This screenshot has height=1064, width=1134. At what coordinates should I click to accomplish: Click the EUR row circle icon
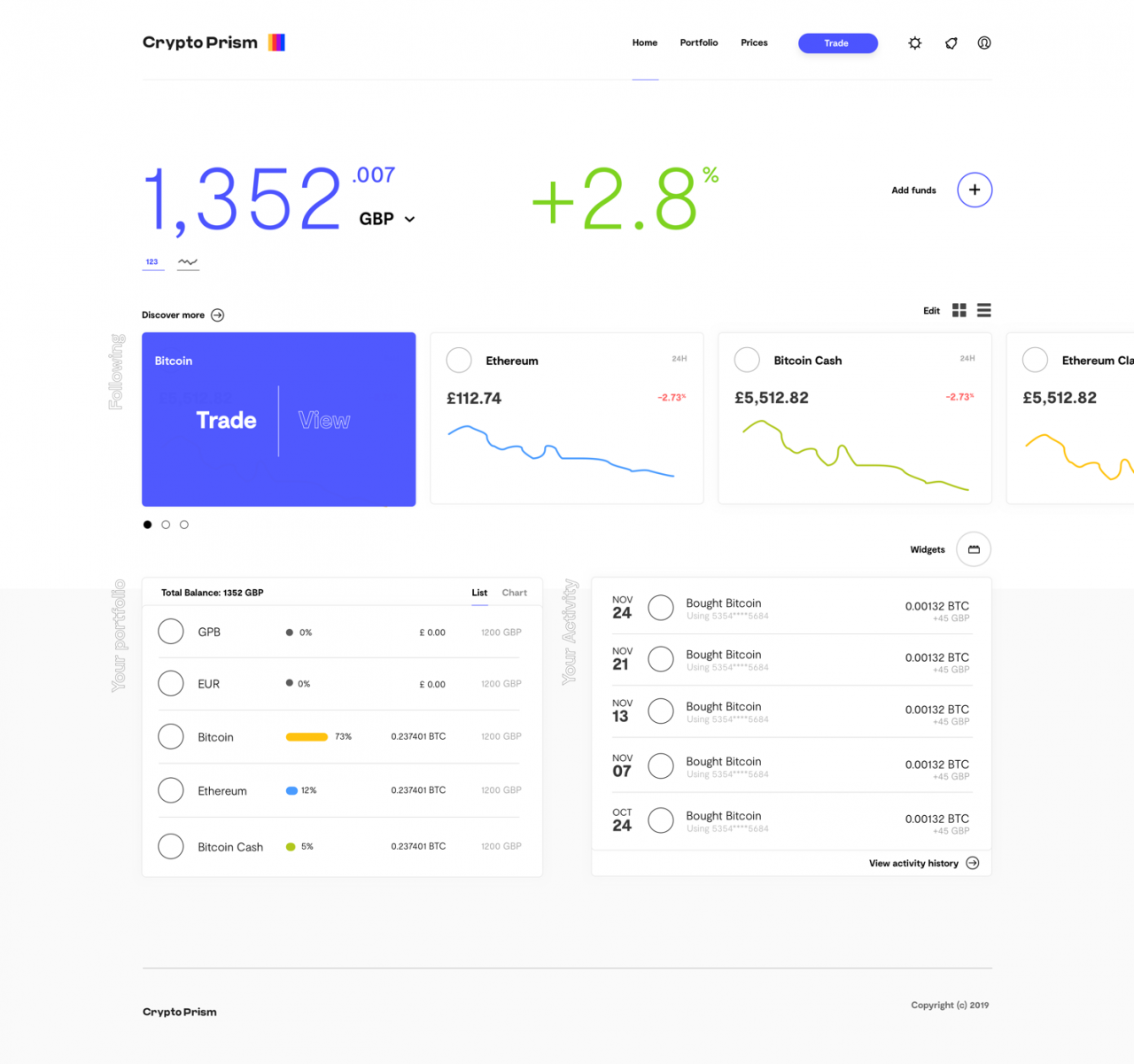tap(171, 684)
